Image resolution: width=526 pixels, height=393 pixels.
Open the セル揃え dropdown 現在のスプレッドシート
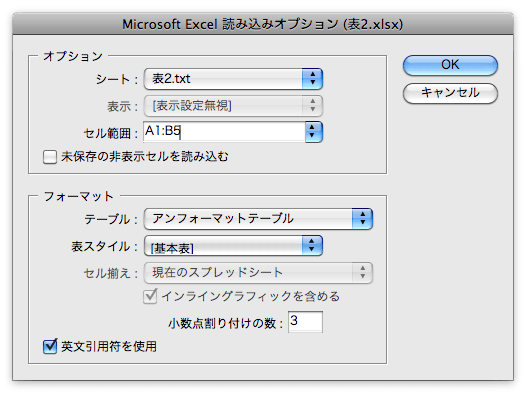(258, 273)
